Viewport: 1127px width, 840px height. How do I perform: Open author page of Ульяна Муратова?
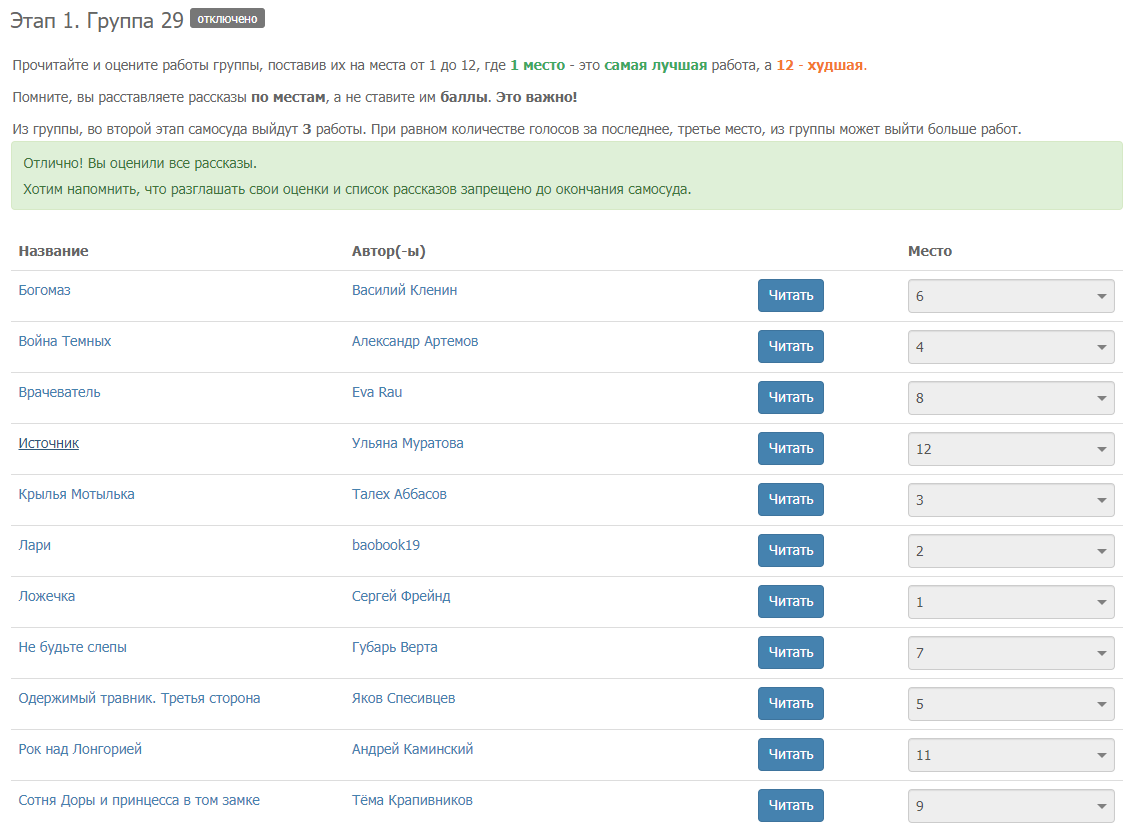407,443
